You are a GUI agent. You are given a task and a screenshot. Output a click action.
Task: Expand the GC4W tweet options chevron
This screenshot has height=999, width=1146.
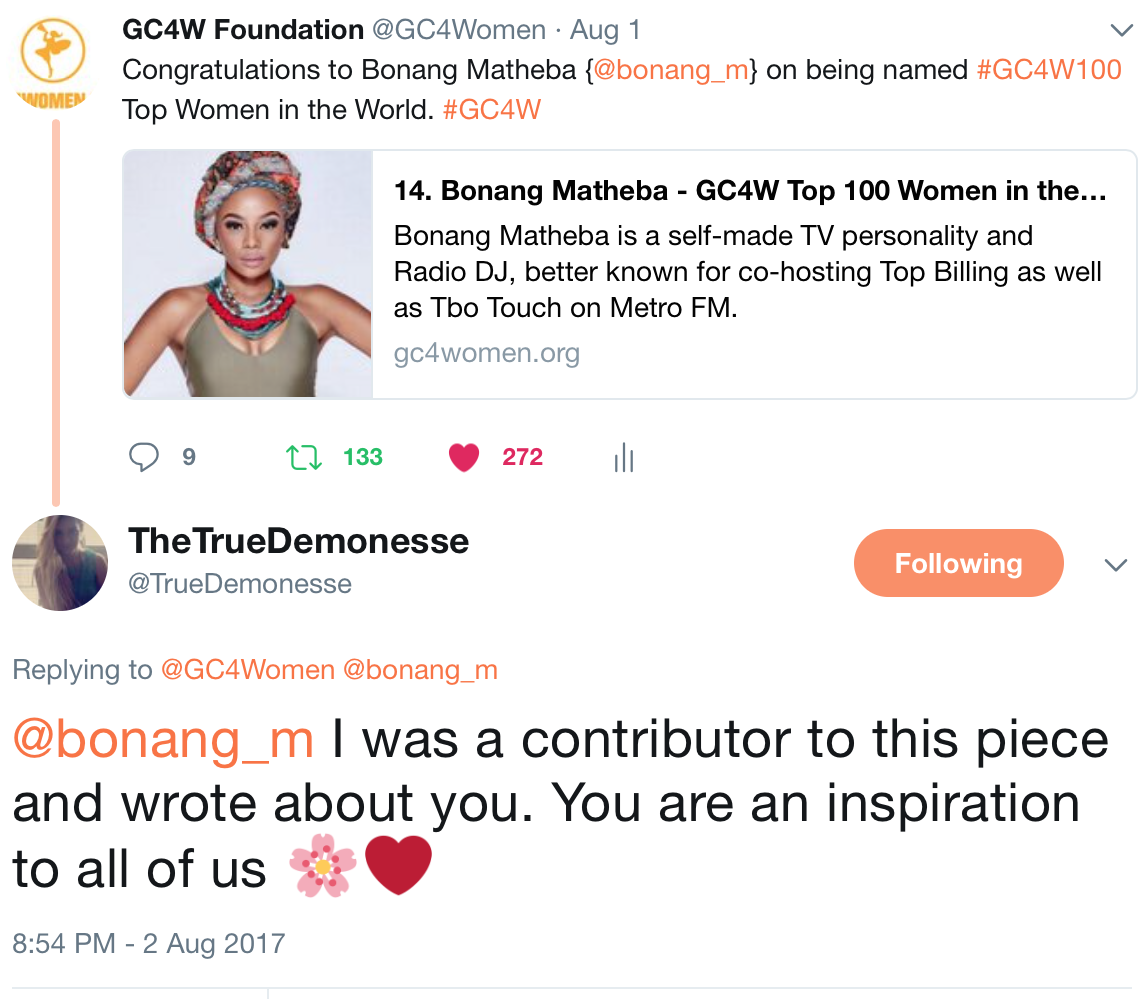[x=1121, y=30]
